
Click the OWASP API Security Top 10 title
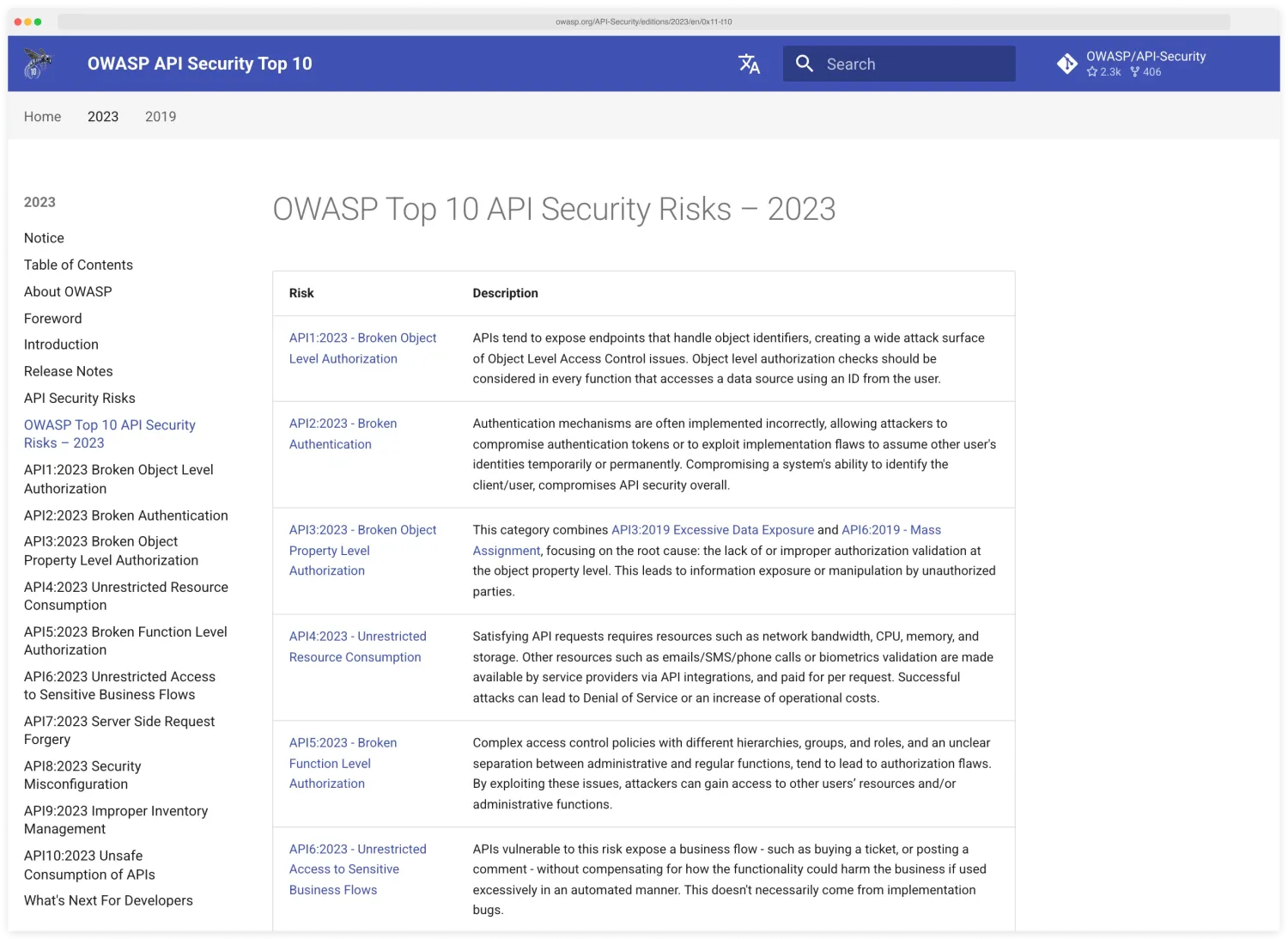(199, 64)
